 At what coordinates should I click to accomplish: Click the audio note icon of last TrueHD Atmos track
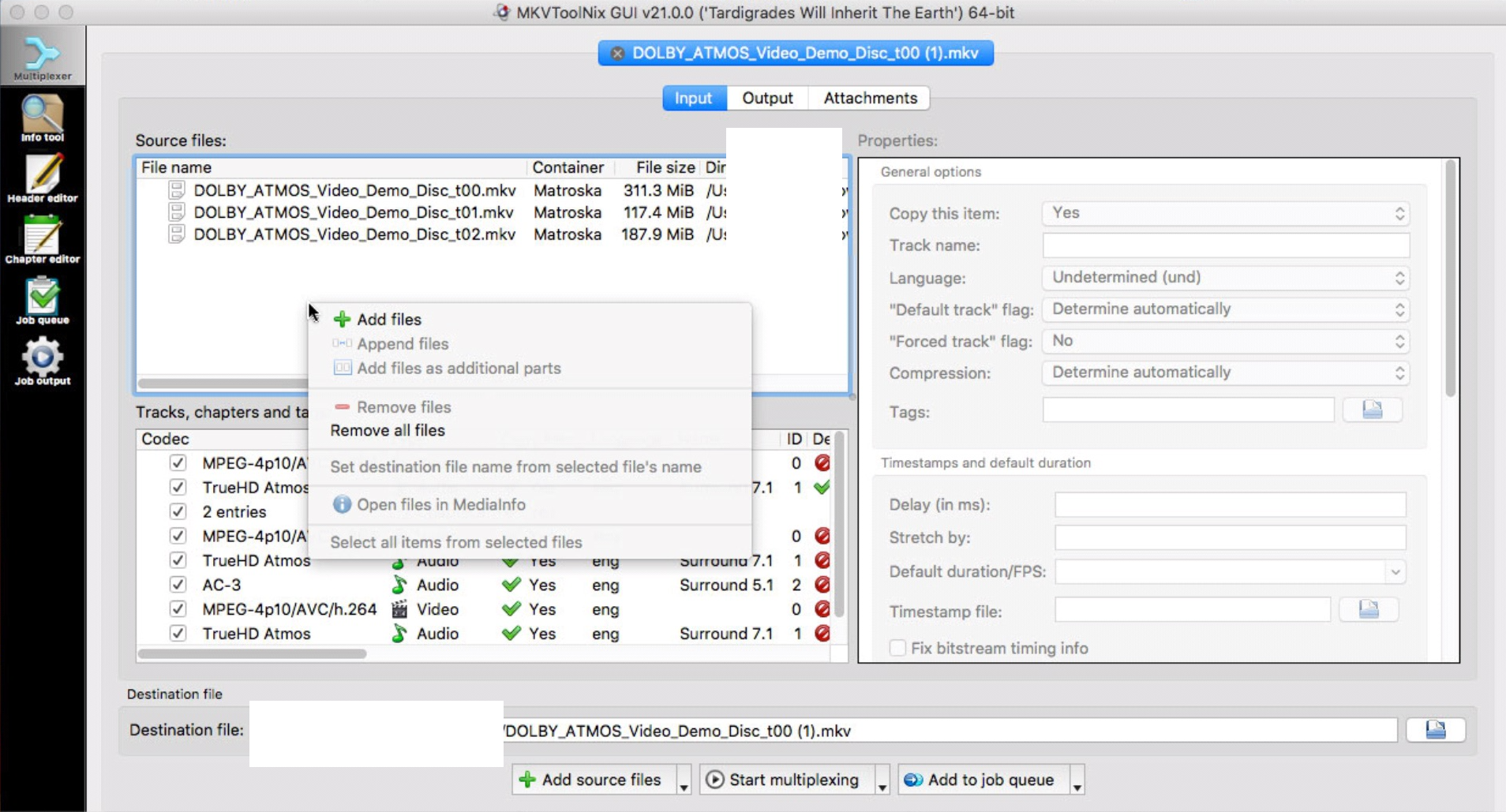399,634
